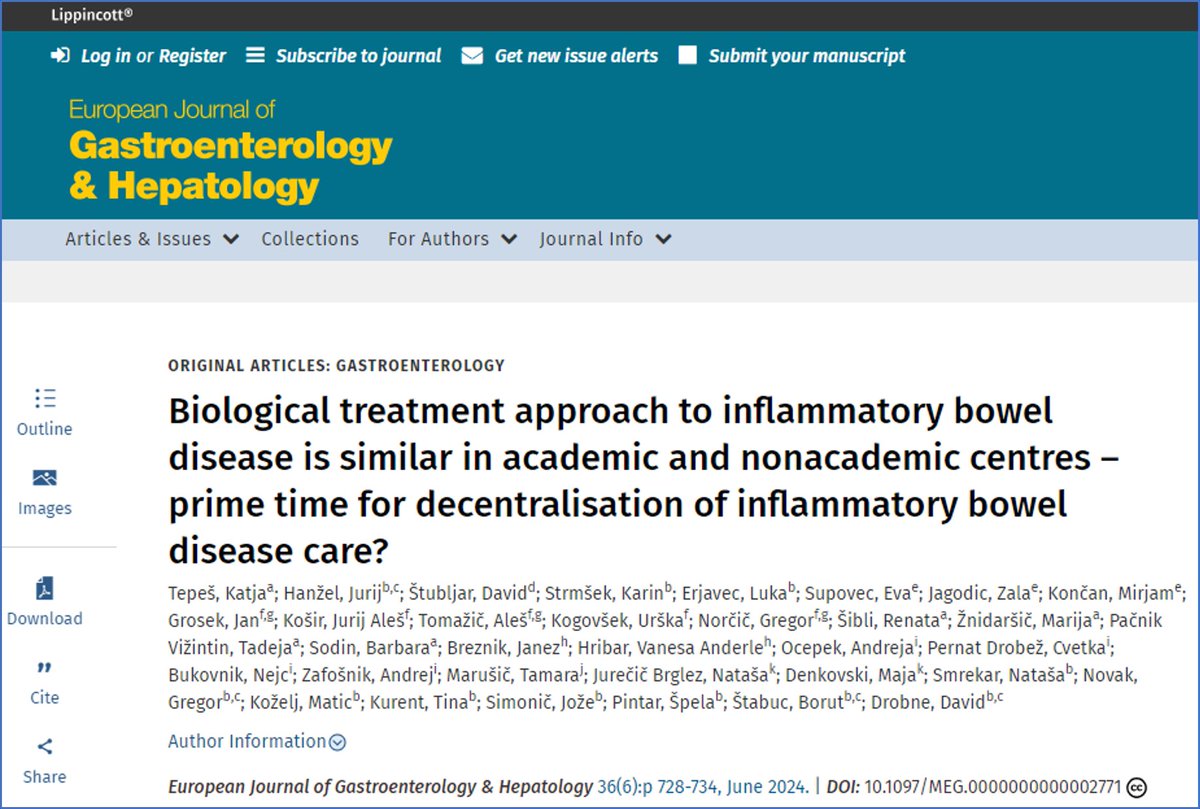Click the journal name in the citation line

[380, 787]
